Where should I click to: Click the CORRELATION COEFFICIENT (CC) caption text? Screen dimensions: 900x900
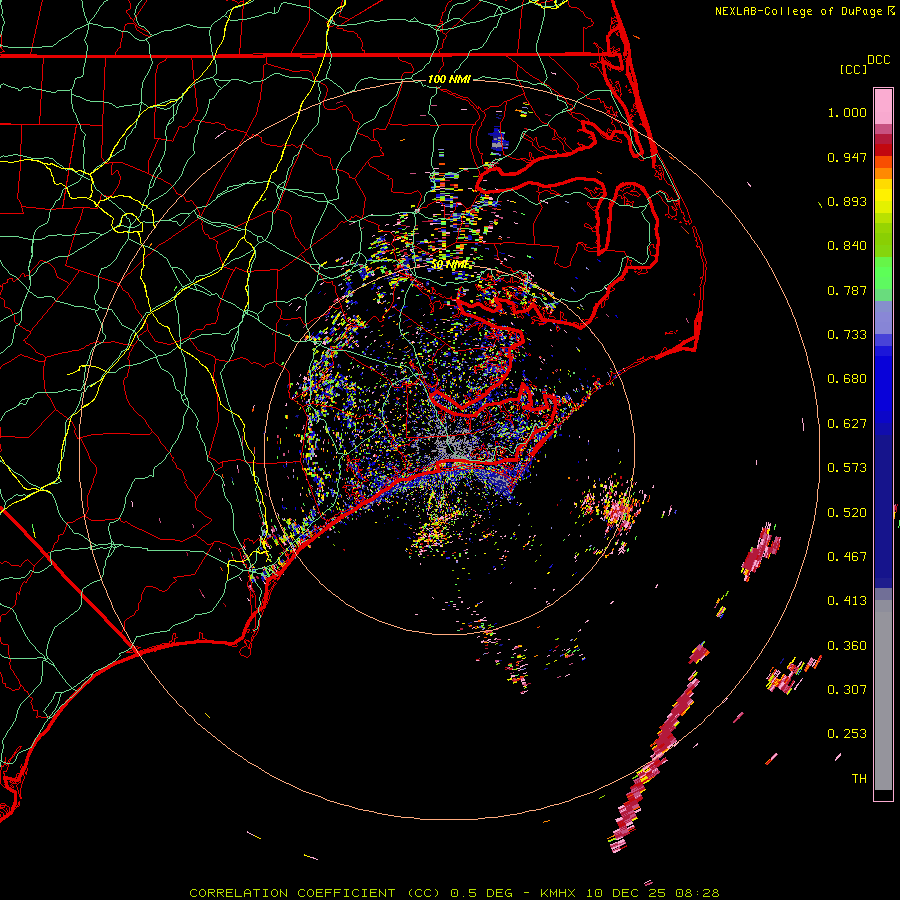[315, 893]
